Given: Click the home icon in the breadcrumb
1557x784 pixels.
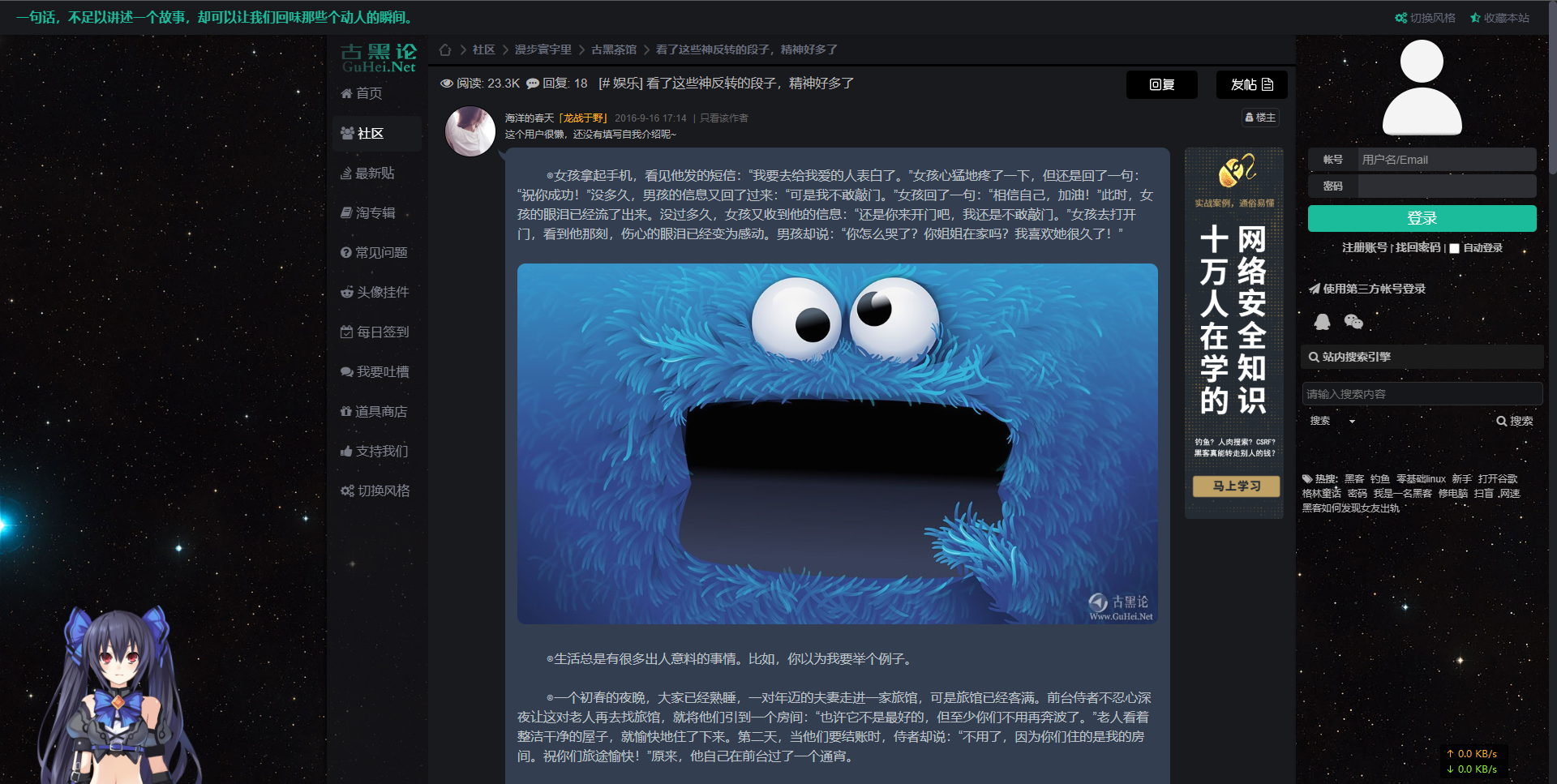Looking at the screenshot, I should click(445, 49).
